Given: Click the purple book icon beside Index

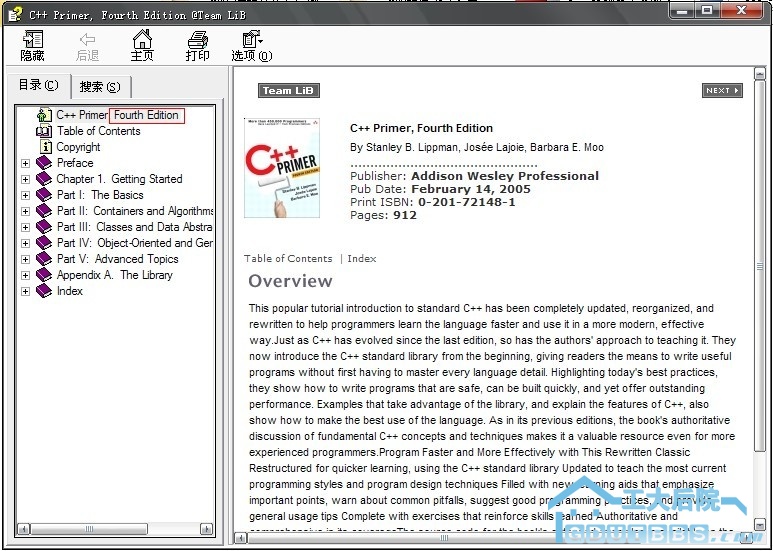Looking at the screenshot, I should point(44,291).
